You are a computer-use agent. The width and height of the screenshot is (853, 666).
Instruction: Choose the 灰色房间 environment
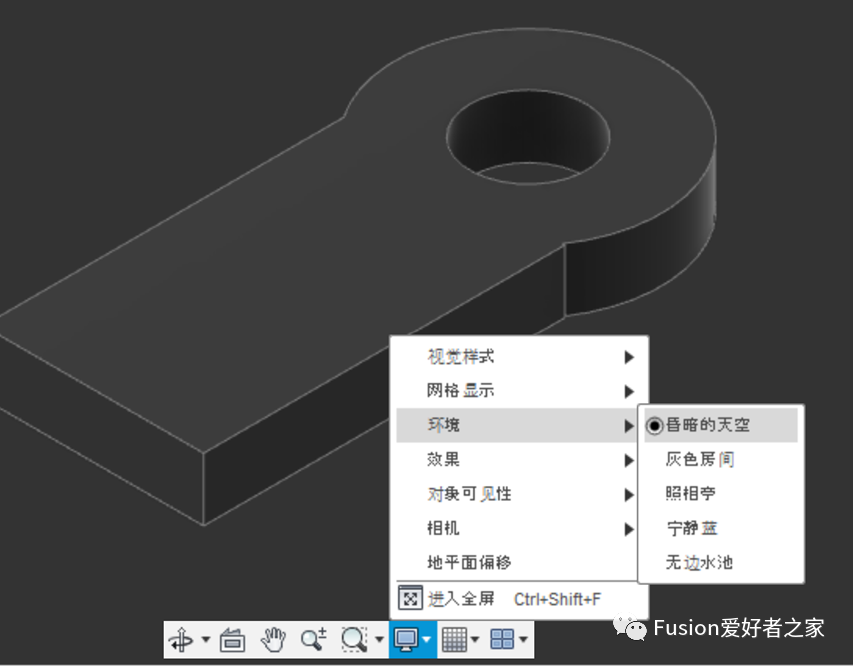(720, 460)
